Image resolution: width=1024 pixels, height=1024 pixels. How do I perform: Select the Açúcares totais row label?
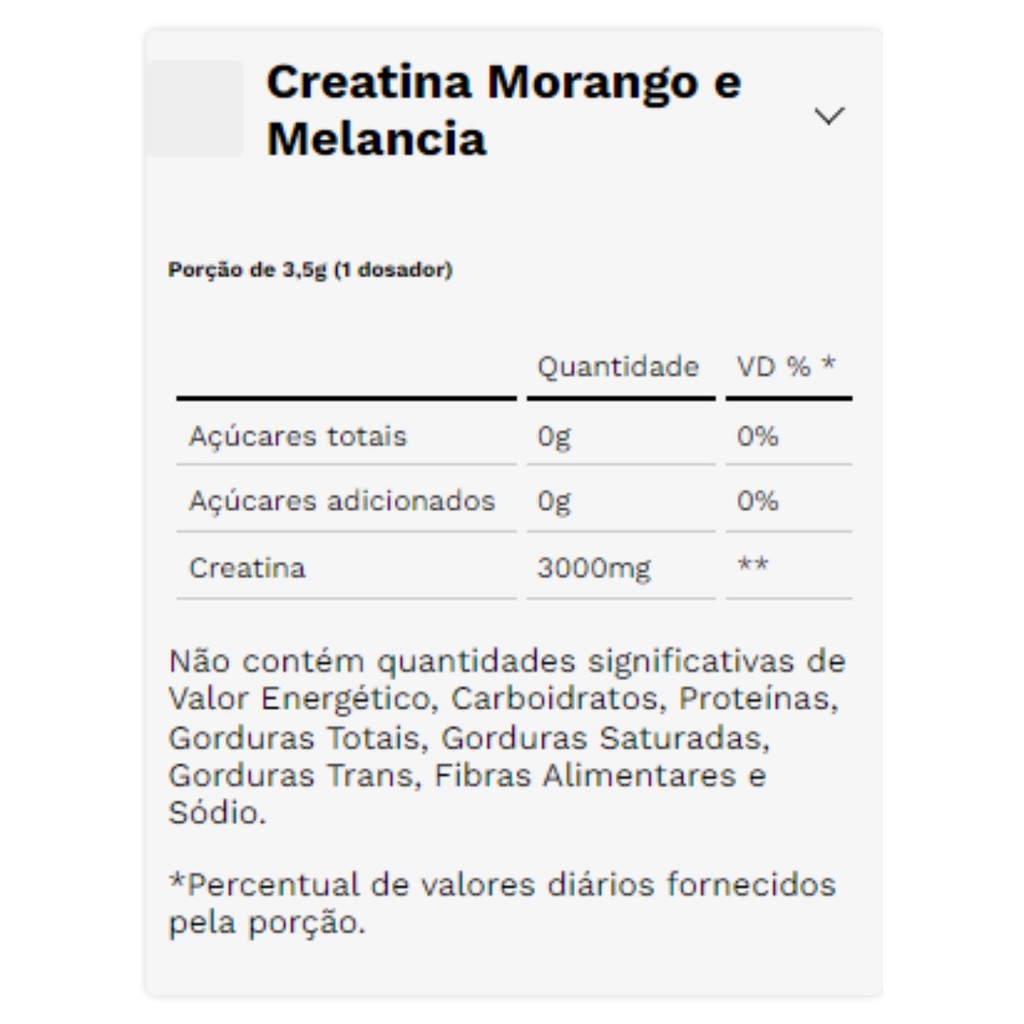(x=298, y=437)
